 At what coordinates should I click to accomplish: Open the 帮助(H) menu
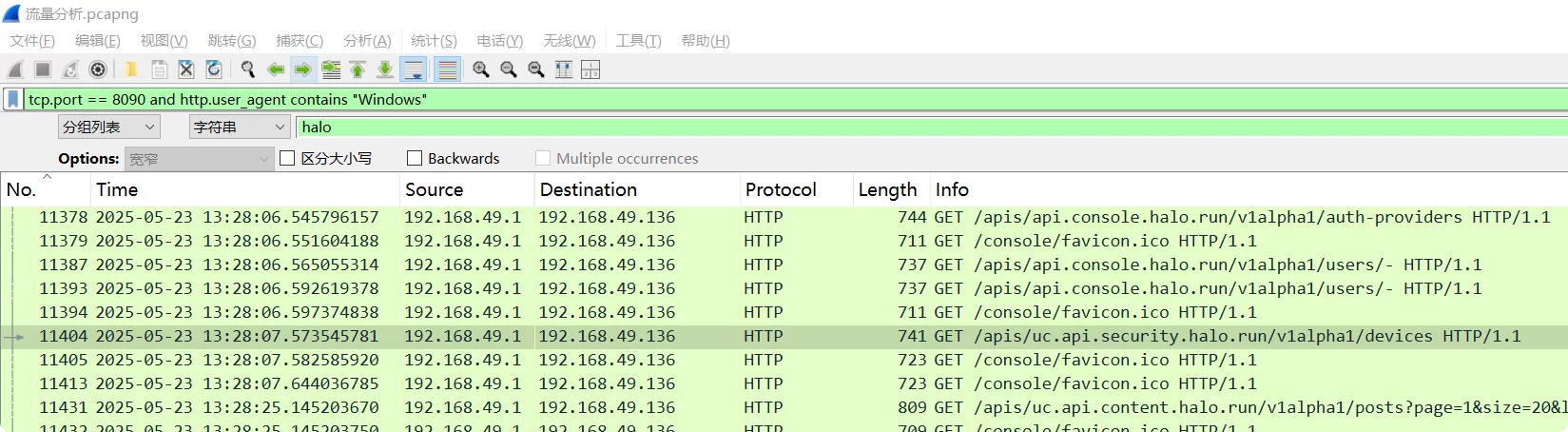[706, 41]
